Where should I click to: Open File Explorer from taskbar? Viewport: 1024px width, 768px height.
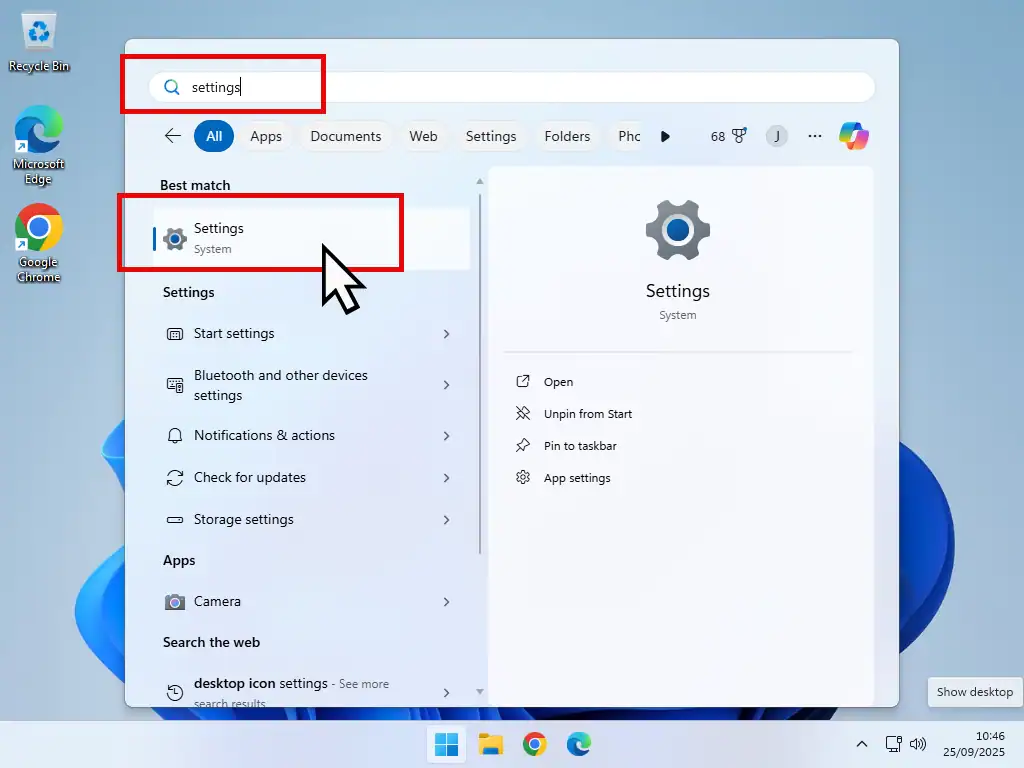click(490, 744)
